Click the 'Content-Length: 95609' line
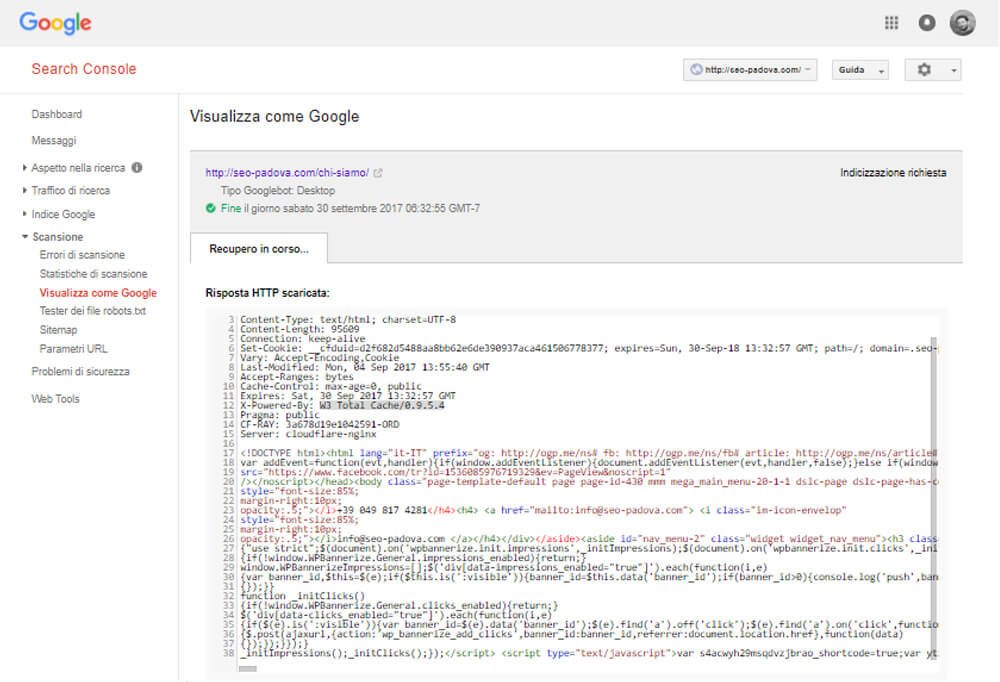This screenshot has width=1000, height=682. (300, 329)
